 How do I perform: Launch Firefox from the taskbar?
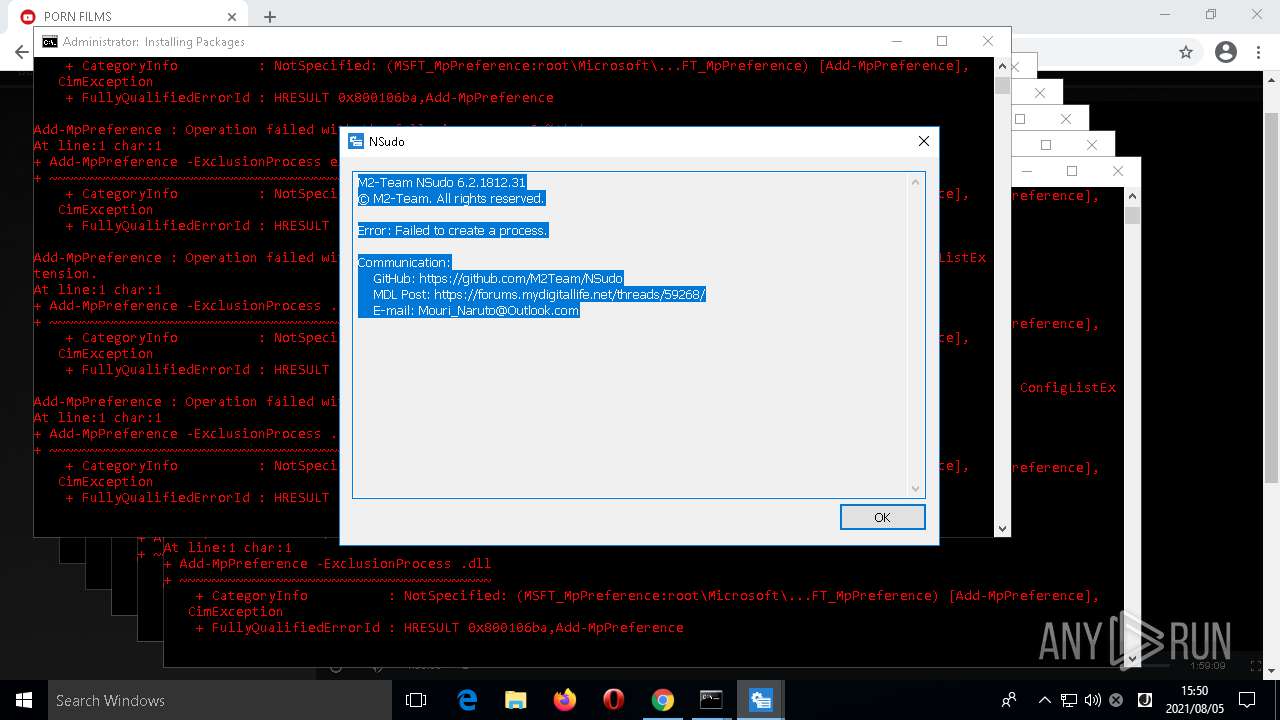pos(565,700)
